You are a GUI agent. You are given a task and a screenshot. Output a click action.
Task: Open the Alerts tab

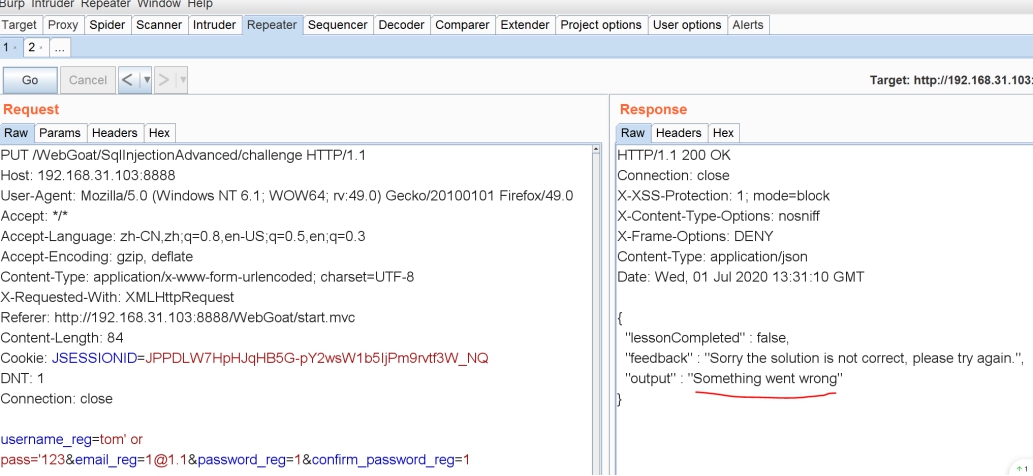(748, 25)
